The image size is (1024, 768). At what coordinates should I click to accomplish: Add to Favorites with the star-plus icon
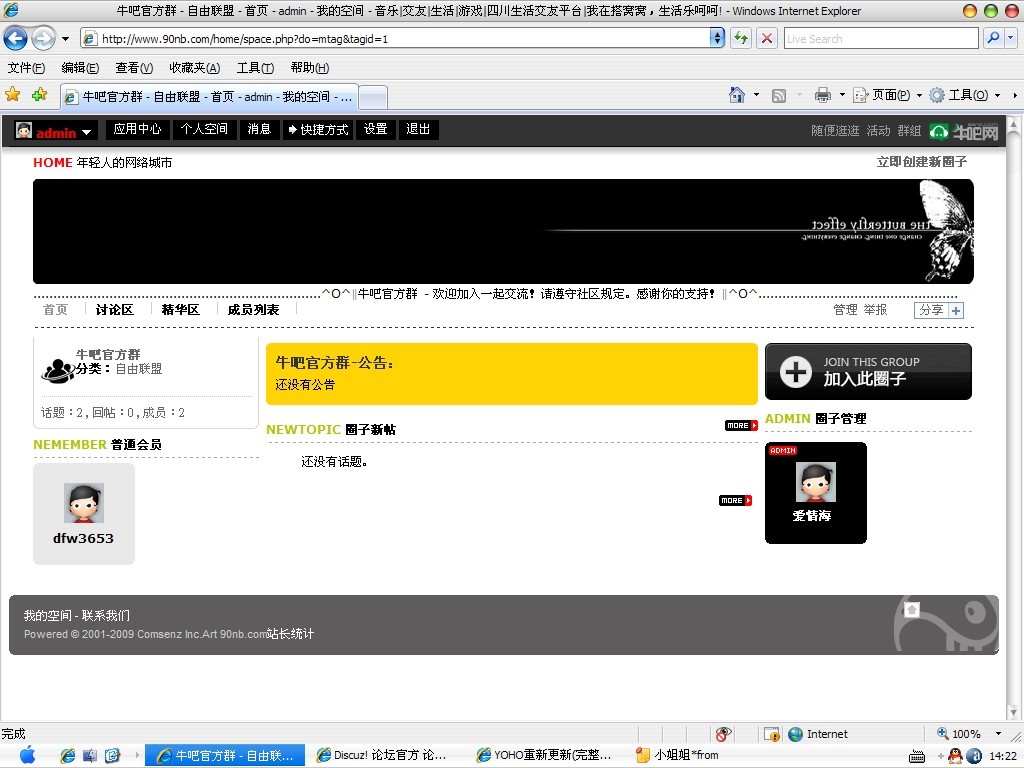(x=39, y=94)
